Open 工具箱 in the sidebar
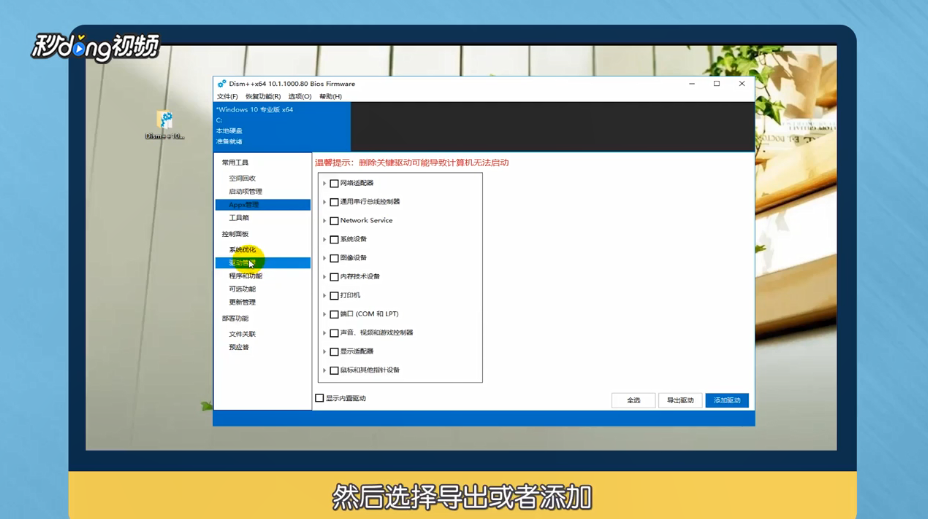Image resolution: width=928 pixels, height=519 pixels. 239,218
